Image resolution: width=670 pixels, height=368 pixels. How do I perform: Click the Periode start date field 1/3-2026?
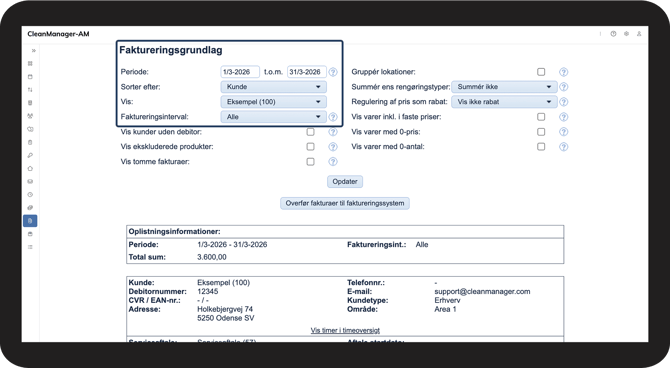[x=240, y=72]
